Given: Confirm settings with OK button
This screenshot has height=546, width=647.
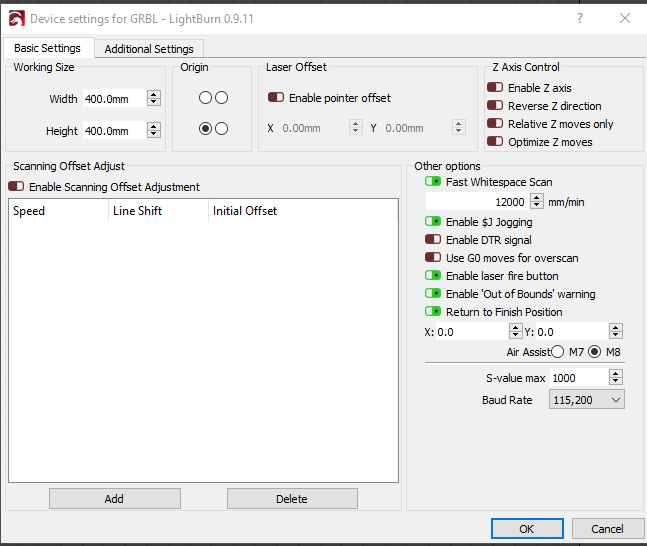Looking at the screenshot, I should 527,529.
